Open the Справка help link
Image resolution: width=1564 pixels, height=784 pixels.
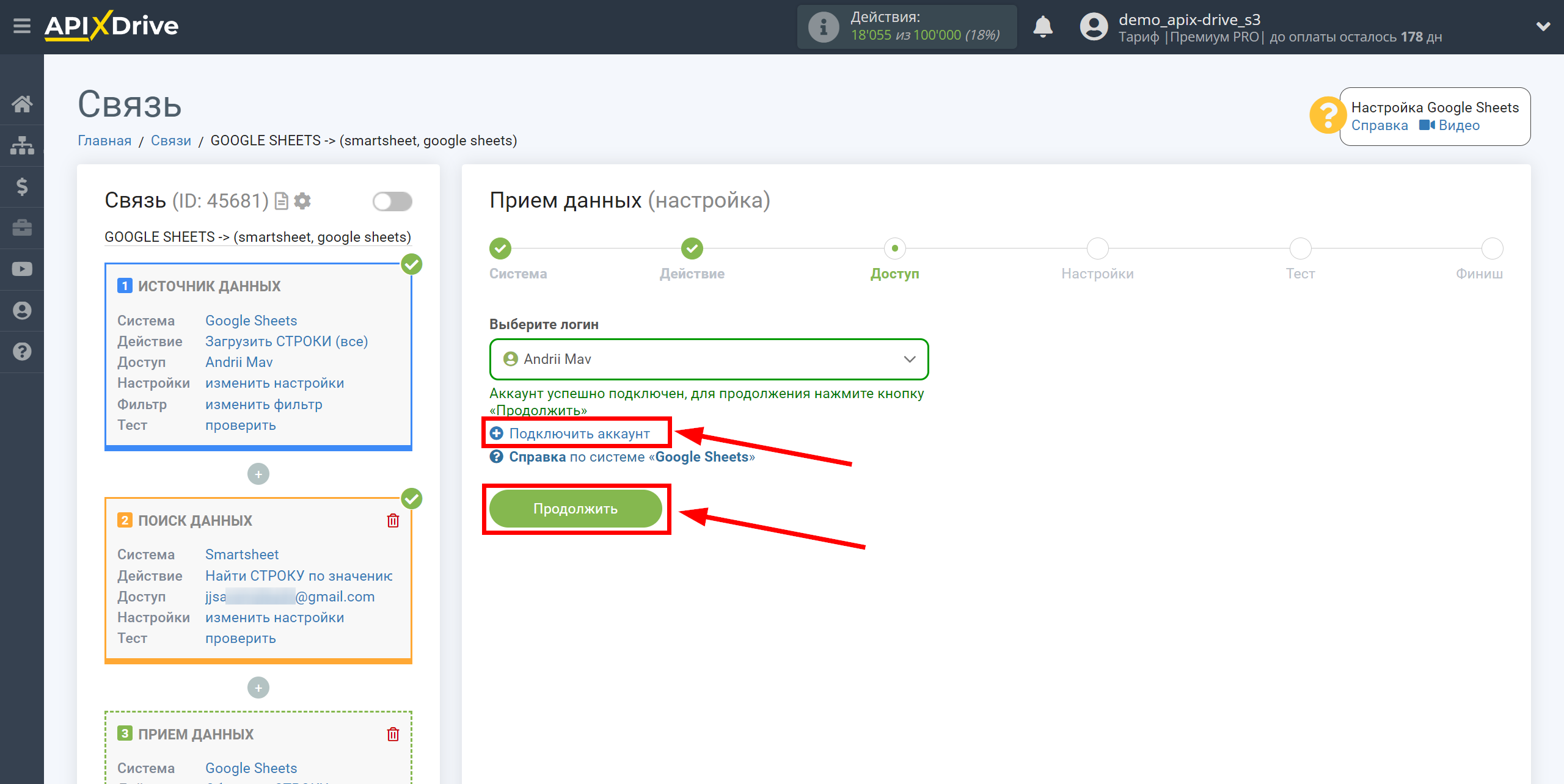pyautogui.click(x=1379, y=125)
